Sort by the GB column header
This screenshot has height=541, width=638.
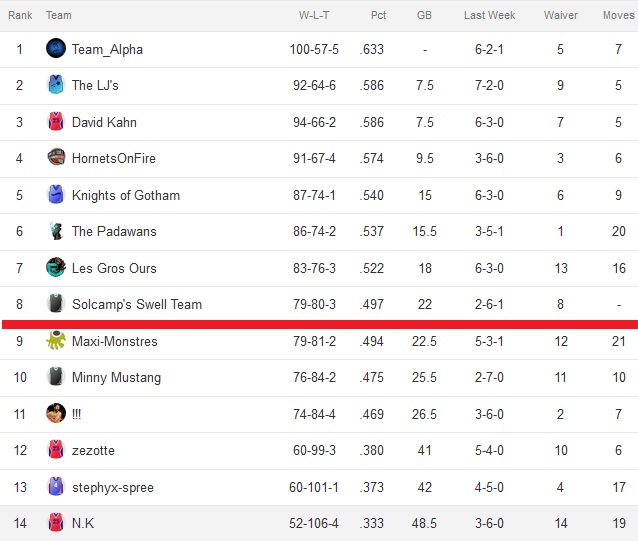pyautogui.click(x=424, y=15)
